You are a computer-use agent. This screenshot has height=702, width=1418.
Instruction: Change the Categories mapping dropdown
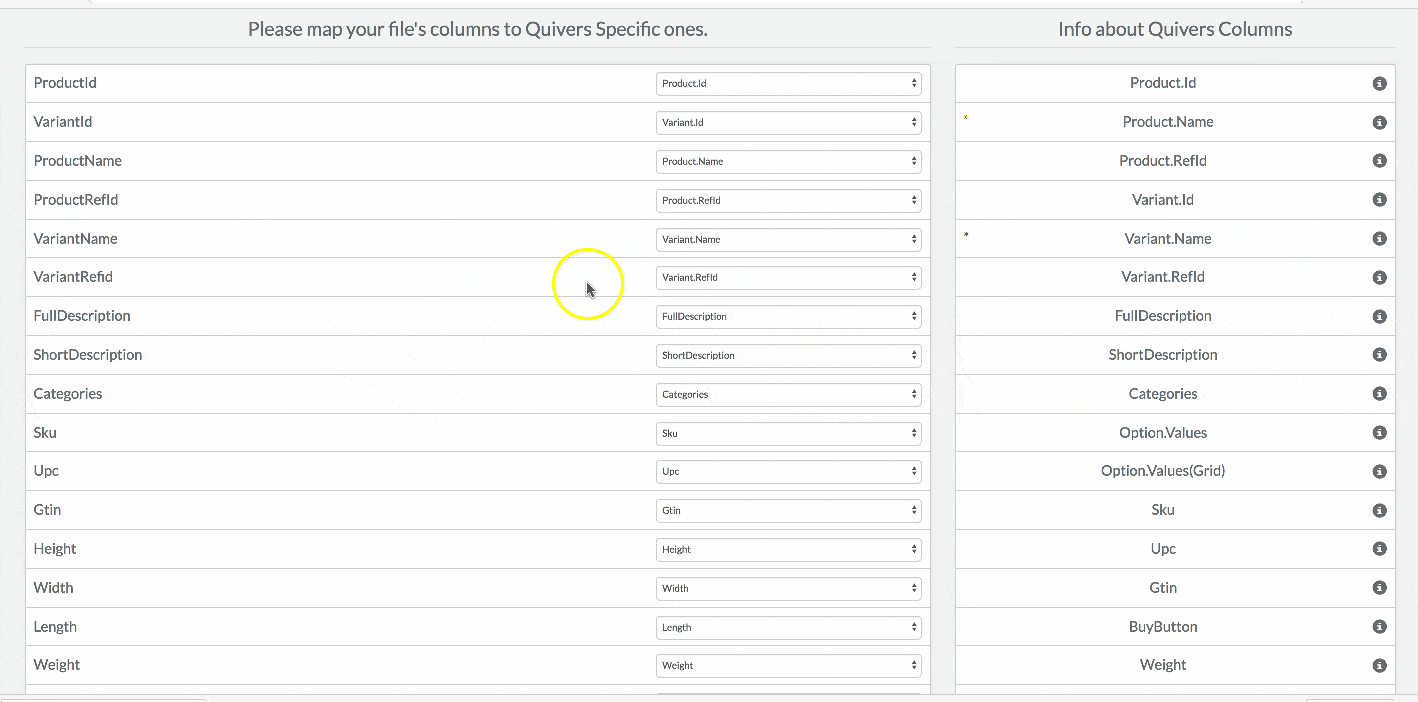(788, 394)
